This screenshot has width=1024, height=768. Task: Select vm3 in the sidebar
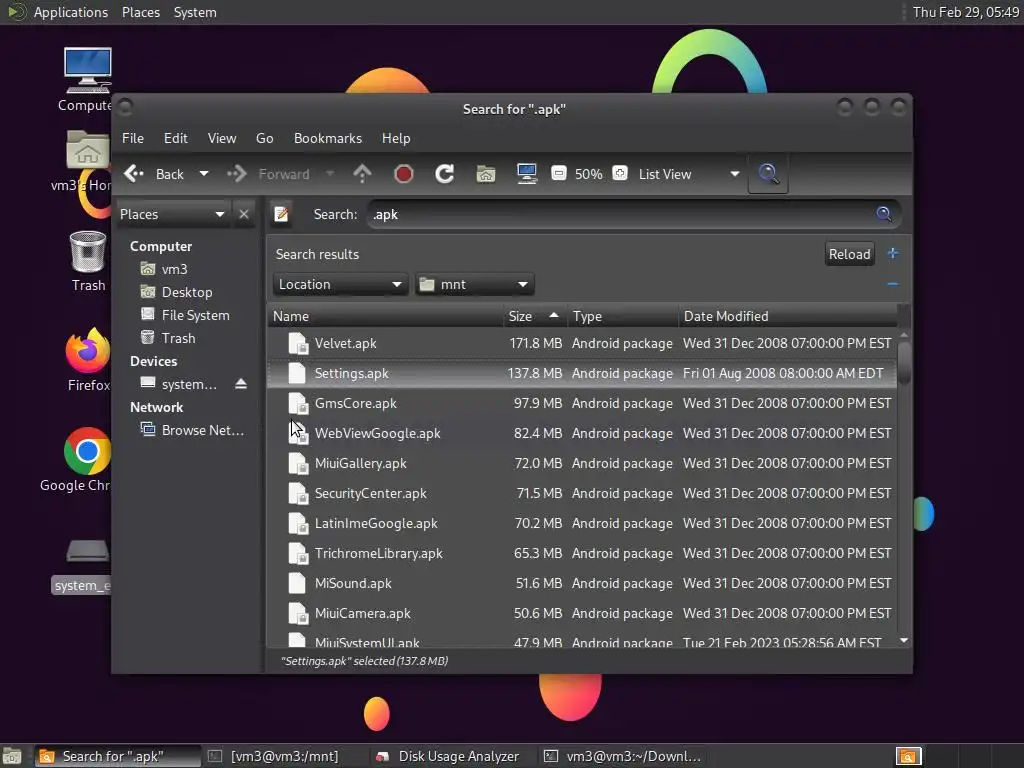point(174,269)
